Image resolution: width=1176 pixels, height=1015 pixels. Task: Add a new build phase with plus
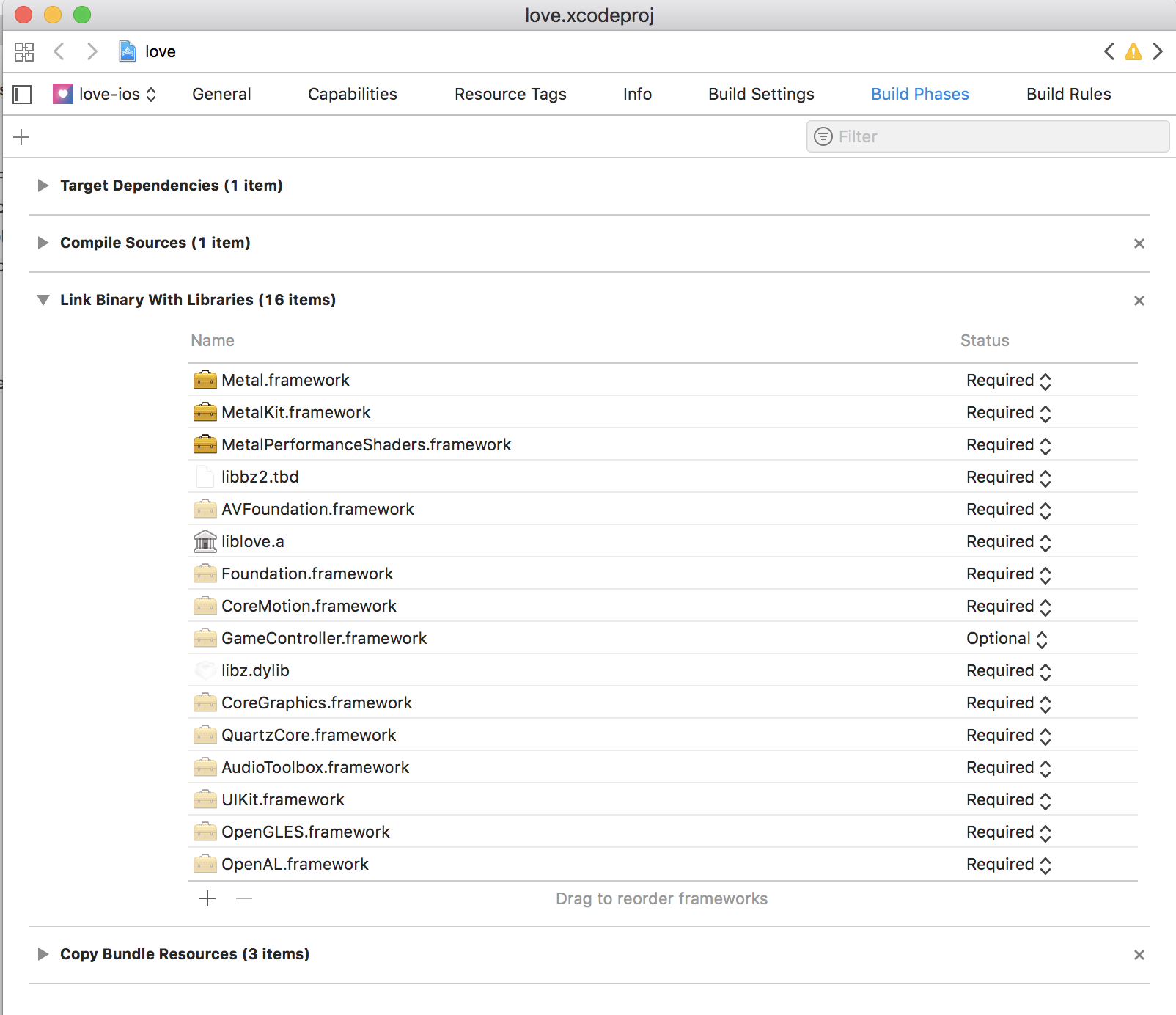click(x=22, y=137)
